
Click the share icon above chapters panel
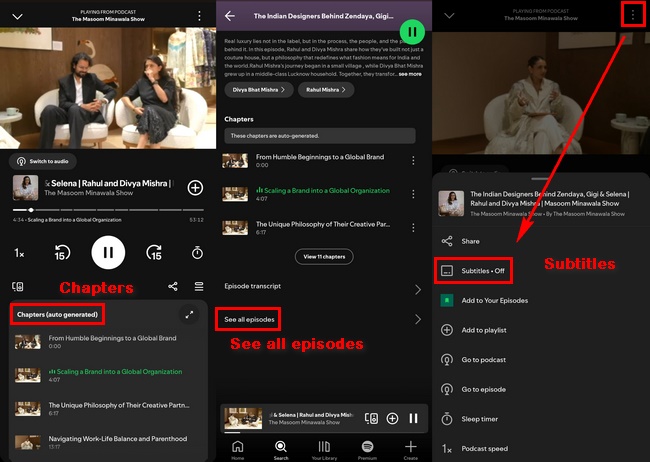pos(173,287)
